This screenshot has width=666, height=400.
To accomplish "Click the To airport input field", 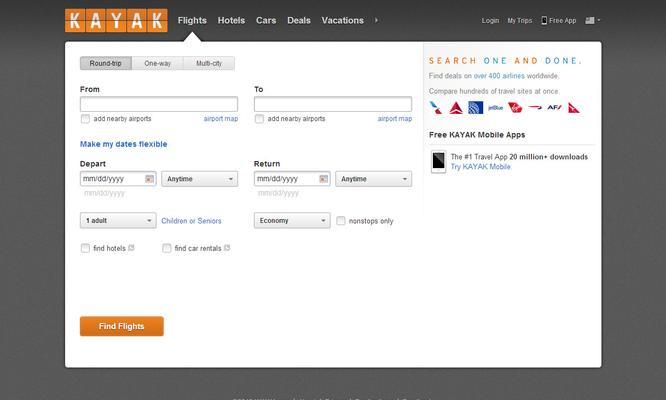I will (x=333, y=104).
